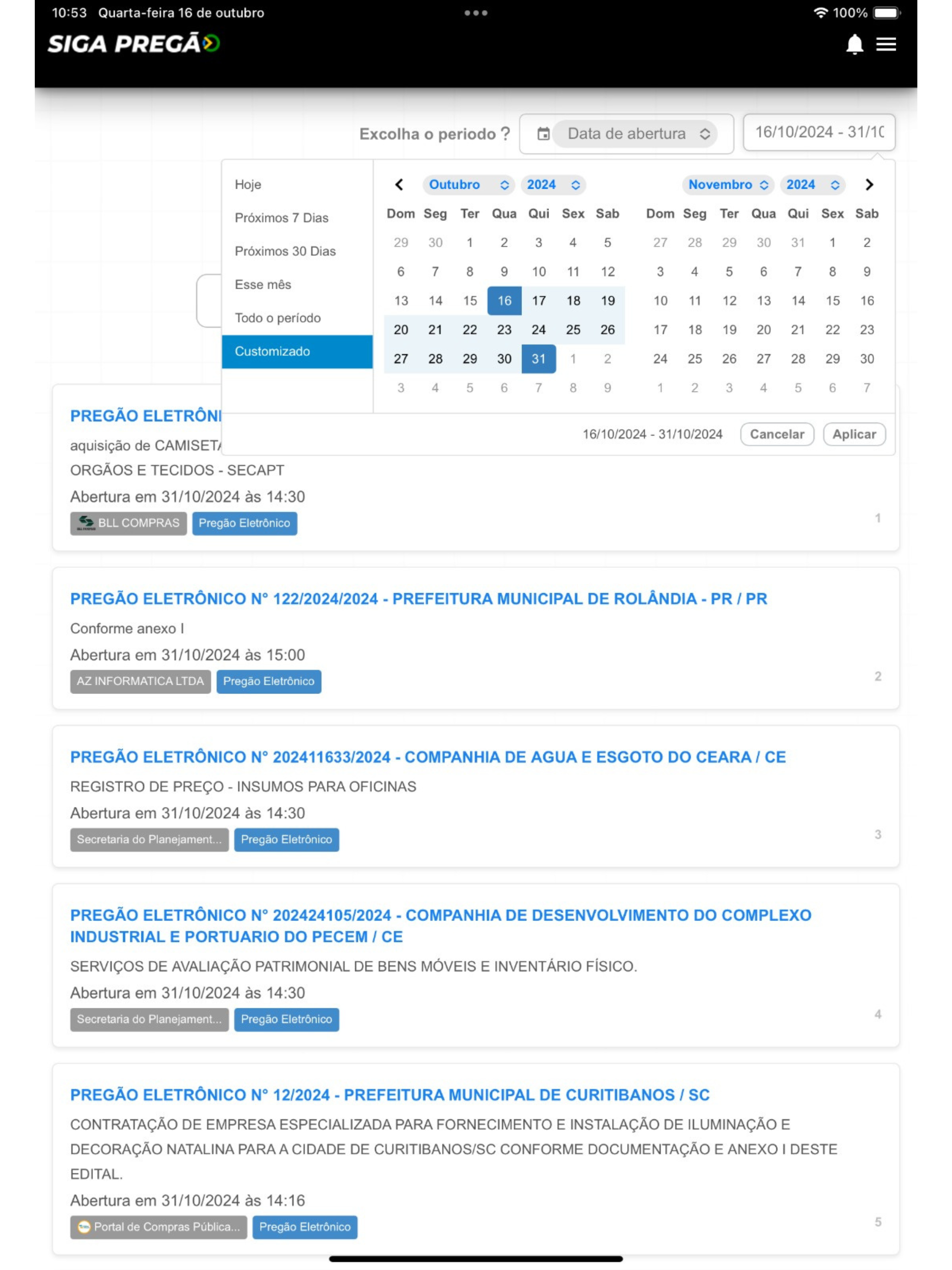952x1270 pixels.
Task: Click Cancelar button
Action: tap(777, 434)
